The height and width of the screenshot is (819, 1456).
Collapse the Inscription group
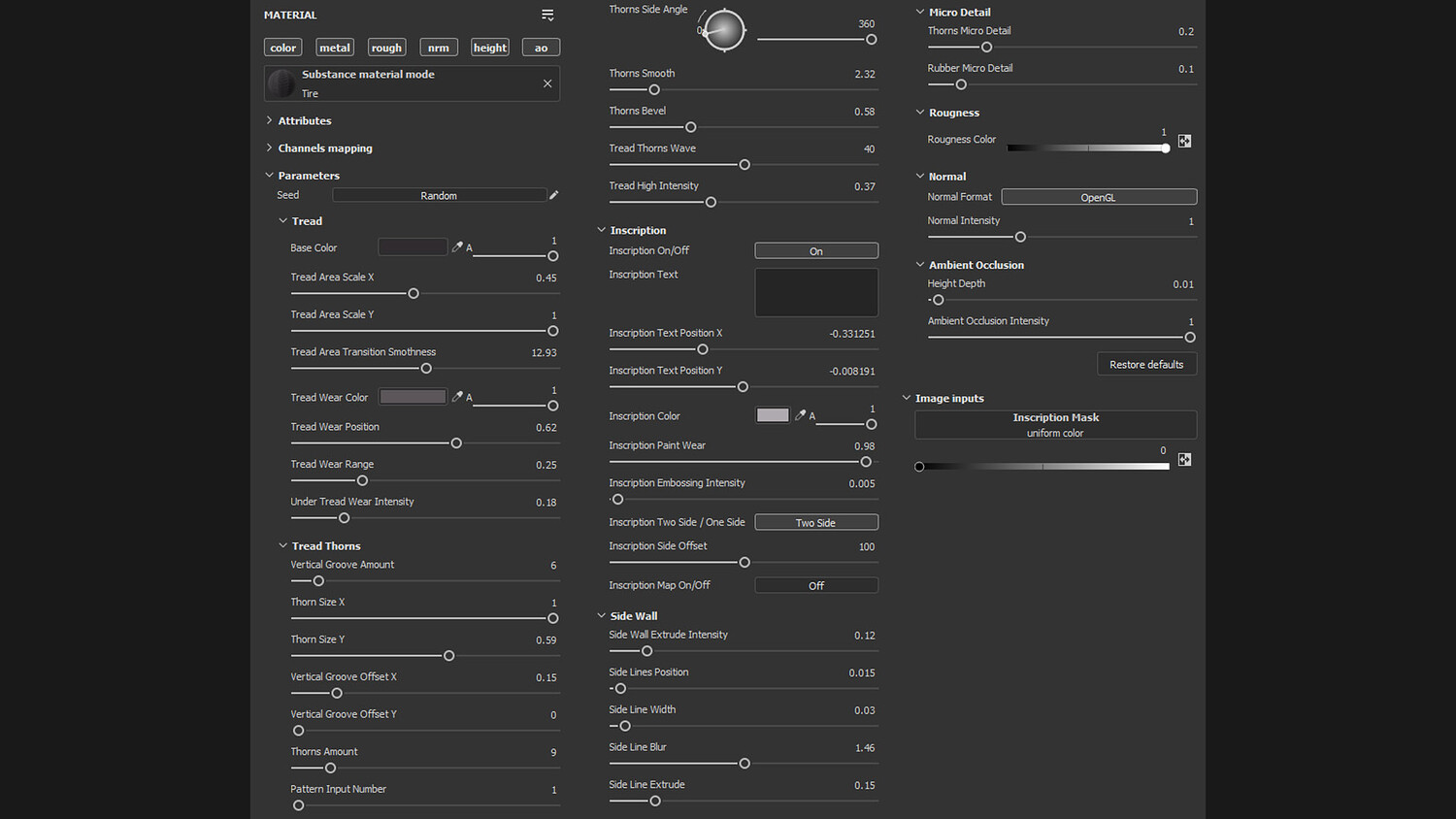click(x=601, y=230)
